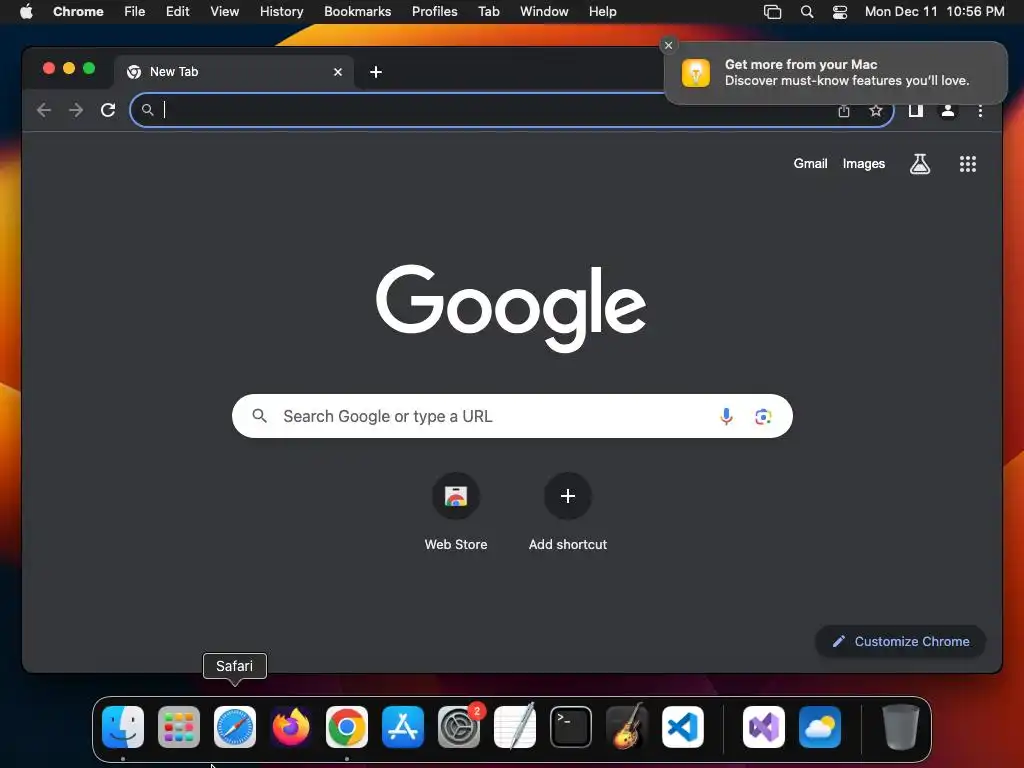Start voice search with the microphone
Screen dimensions: 1024x768
pyautogui.click(x=726, y=416)
